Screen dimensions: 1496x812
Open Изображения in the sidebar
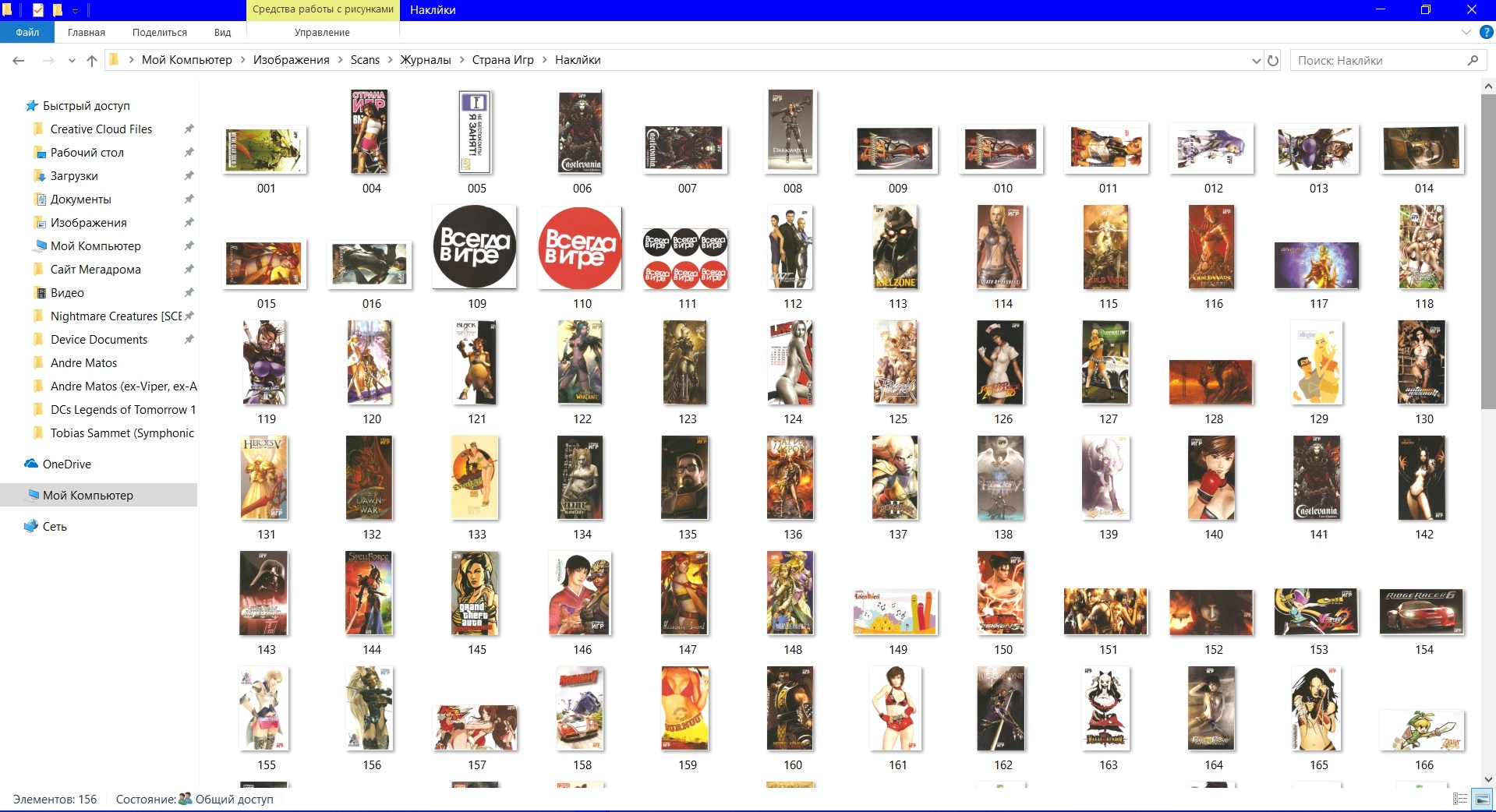click(x=89, y=222)
